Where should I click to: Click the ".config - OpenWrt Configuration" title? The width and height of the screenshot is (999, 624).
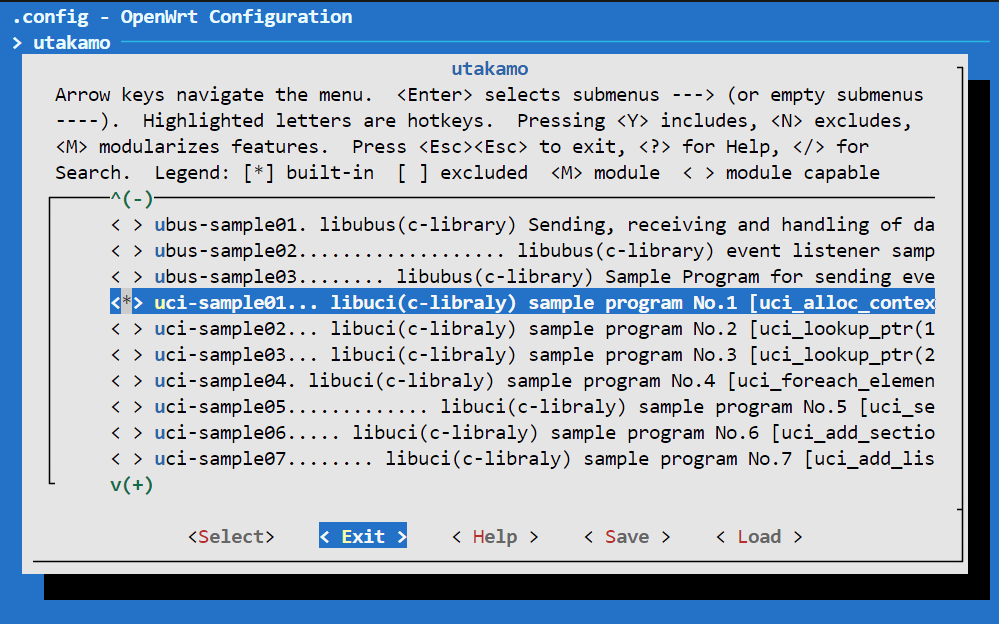click(182, 17)
